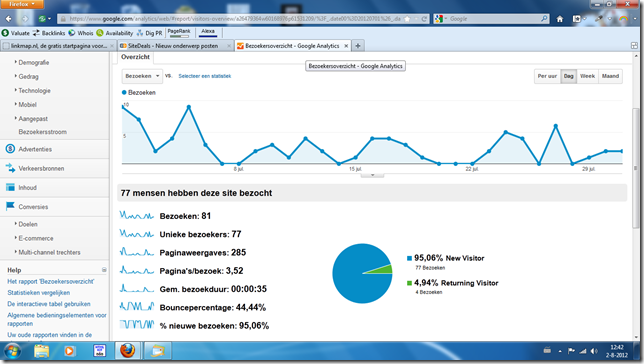
Task: Click Selecteer een statistiek link
Action: [x=205, y=76]
